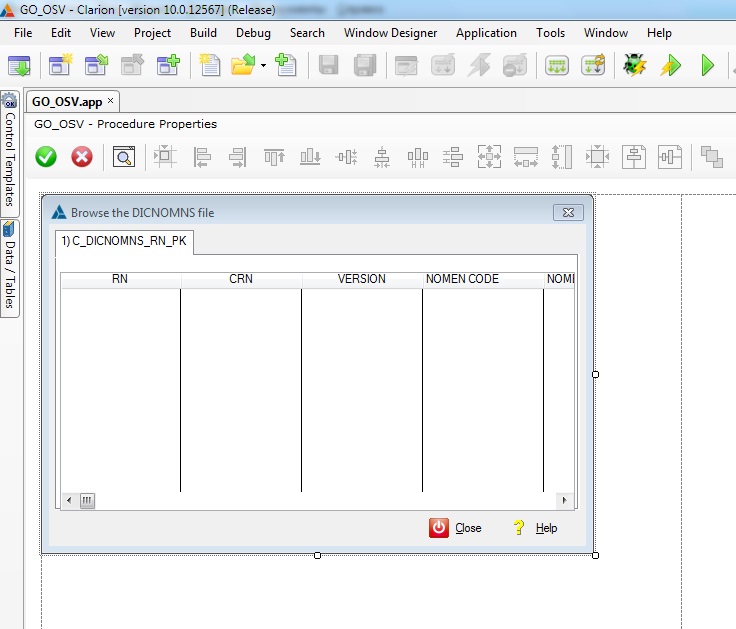Click the NOMEN CODE column header
This screenshot has height=629, width=736.
coord(462,279)
